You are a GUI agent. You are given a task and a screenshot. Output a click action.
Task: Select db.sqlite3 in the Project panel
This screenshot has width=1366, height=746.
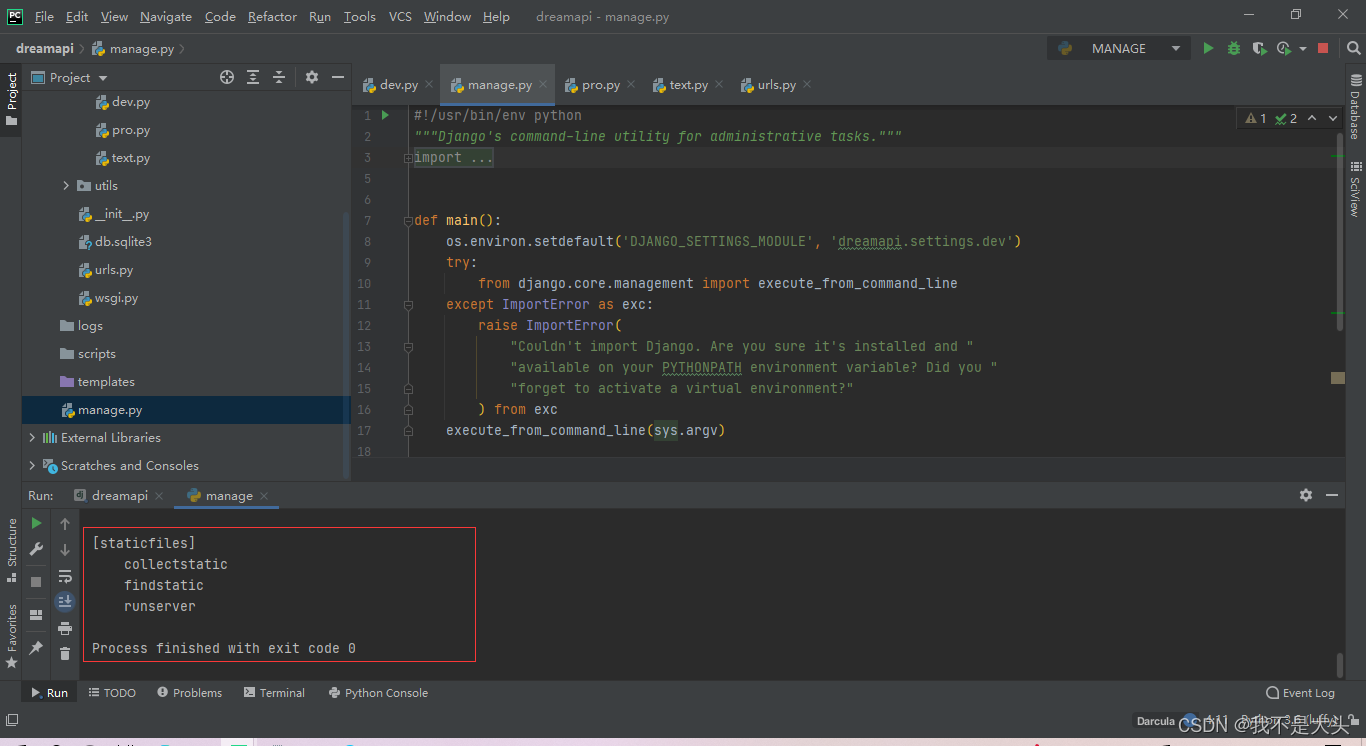point(124,241)
